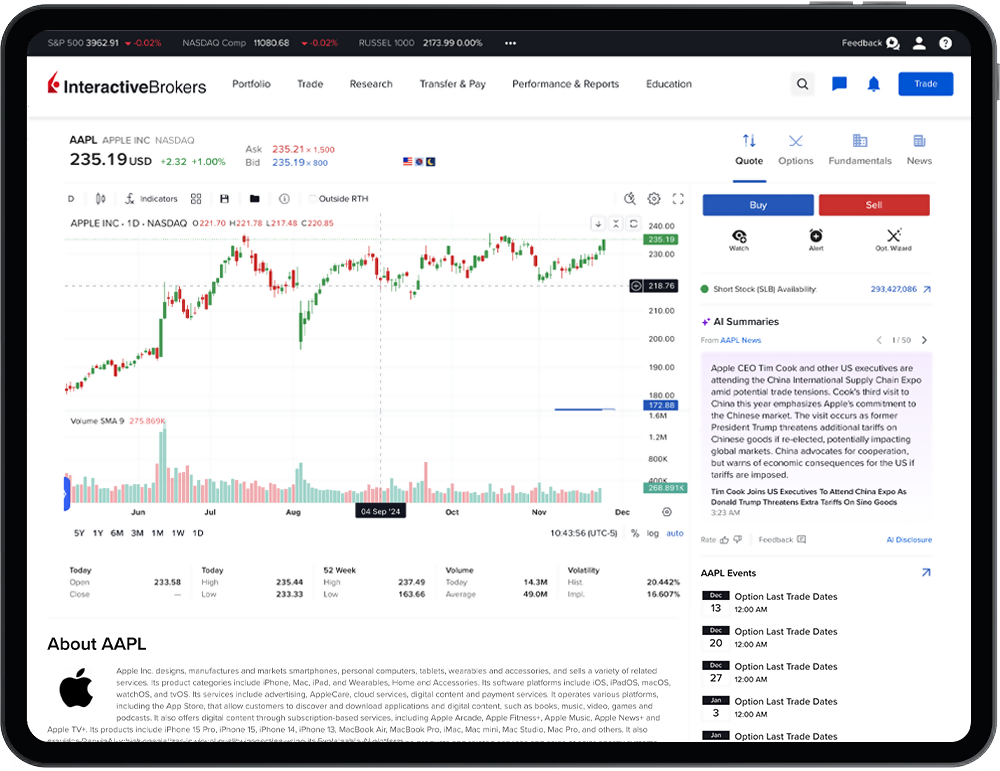This screenshot has width=1000, height=771.
Task: Open chart settings gear
Action: tap(654, 199)
